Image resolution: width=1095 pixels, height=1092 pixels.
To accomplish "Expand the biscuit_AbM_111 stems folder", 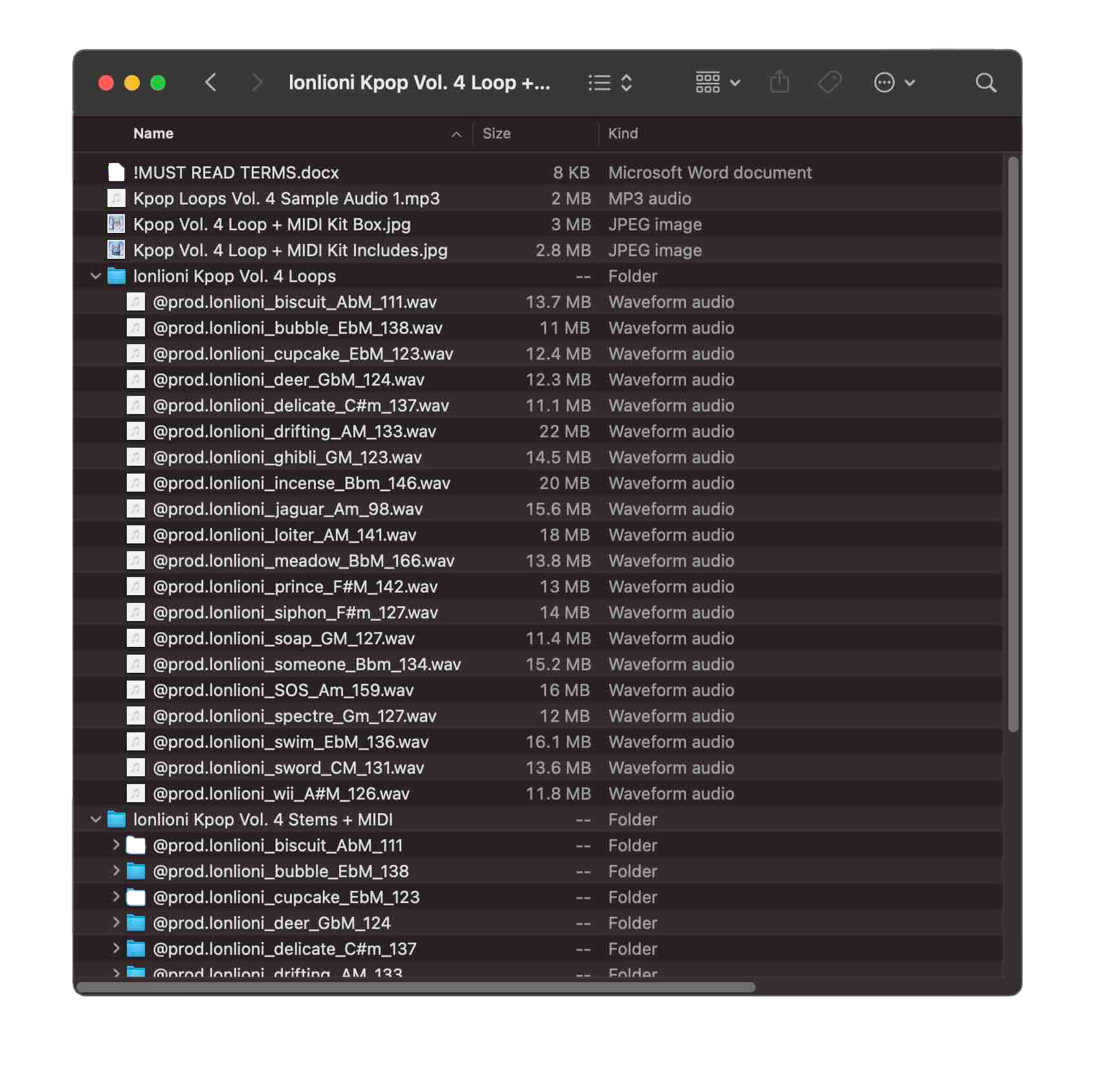I will [x=116, y=845].
